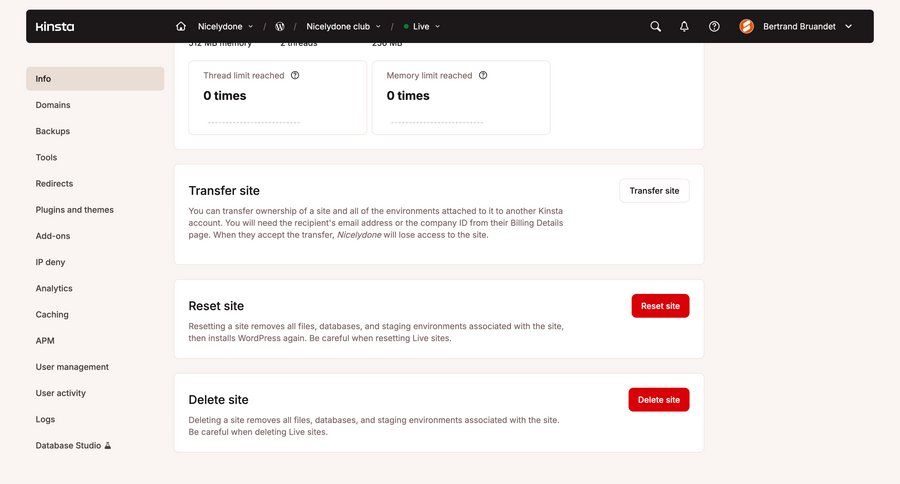
Task: Click the WordPress icon in breadcrumb
Action: point(280,27)
